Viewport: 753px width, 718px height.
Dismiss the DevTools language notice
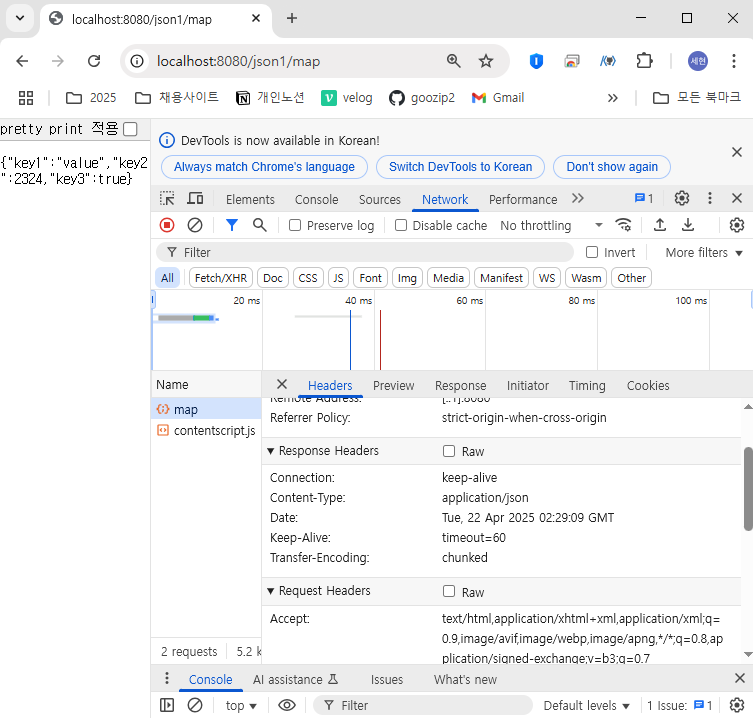(737, 152)
